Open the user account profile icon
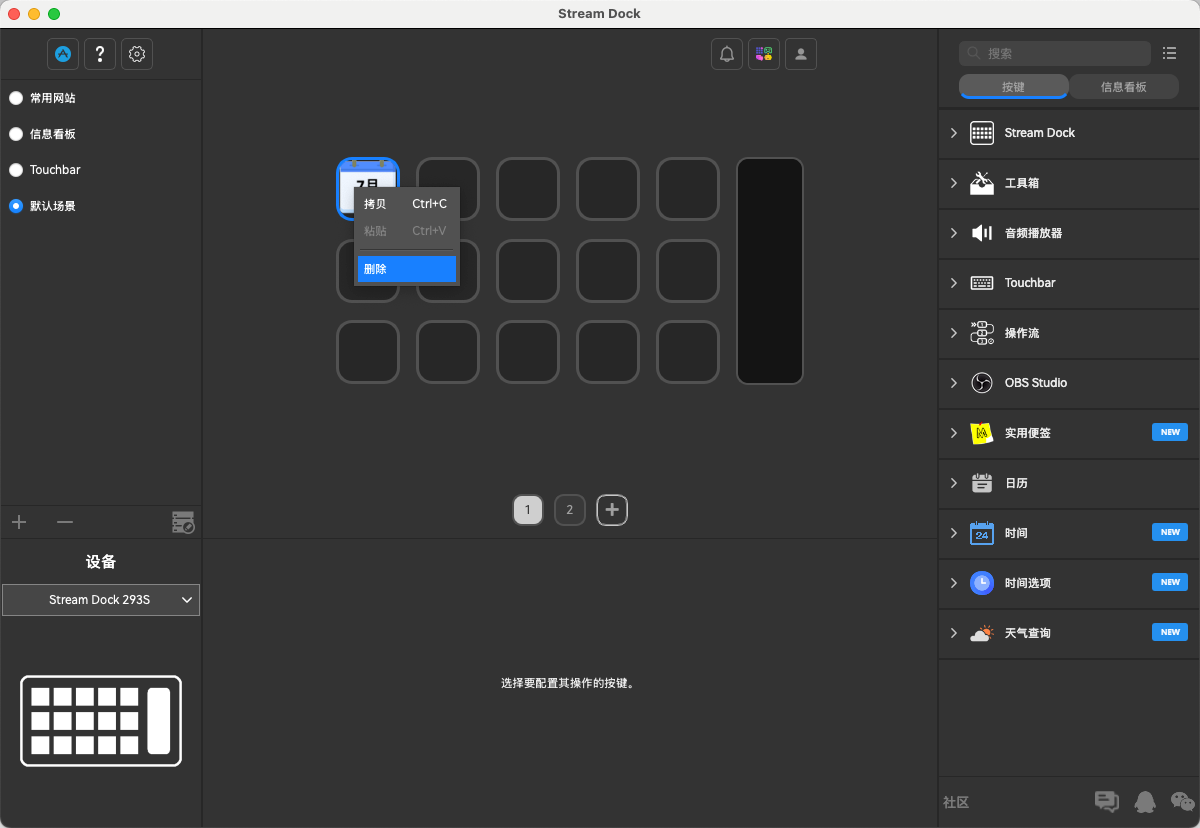Viewport: 1200px width, 828px height. [x=801, y=54]
